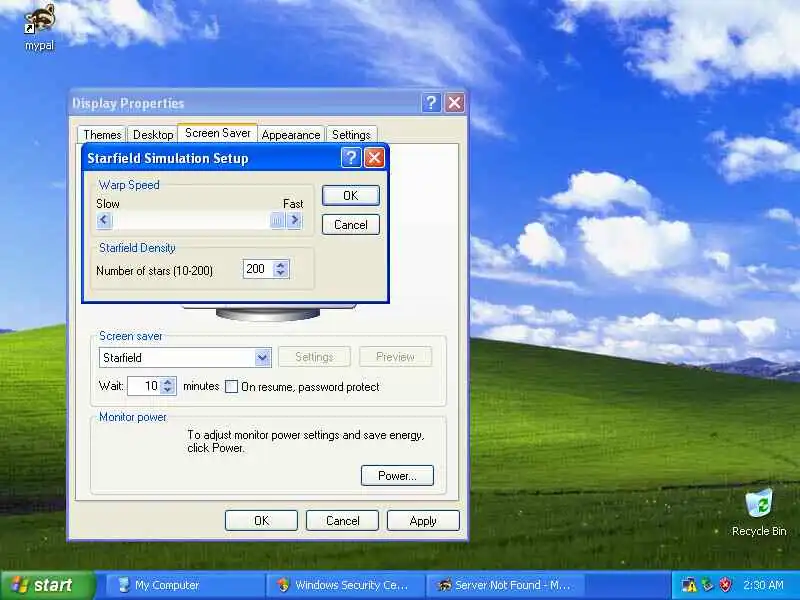This screenshot has width=800, height=600.
Task: Switch to Windows Security Center taskbar item
Action: (x=345, y=585)
